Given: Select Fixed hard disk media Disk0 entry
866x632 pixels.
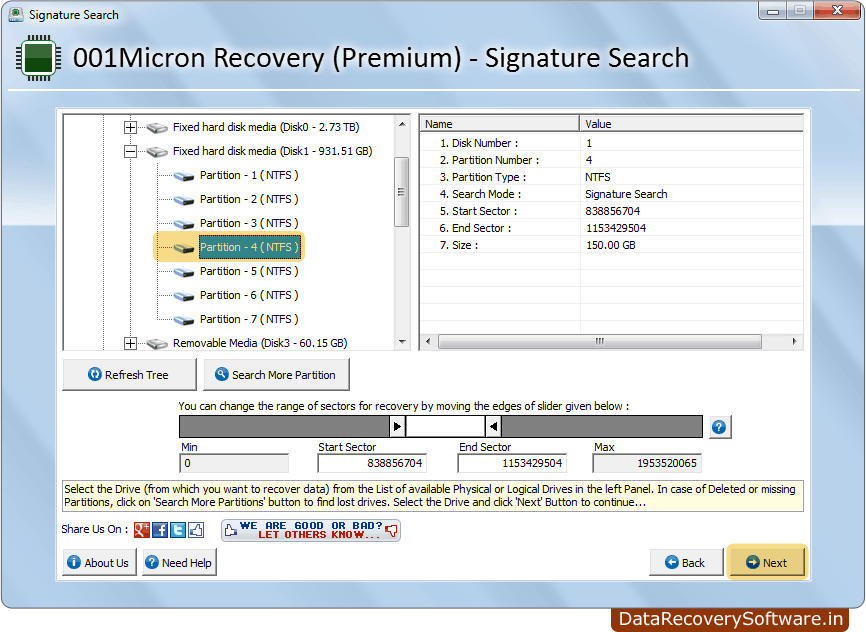Looking at the screenshot, I should [x=266, y=127].
